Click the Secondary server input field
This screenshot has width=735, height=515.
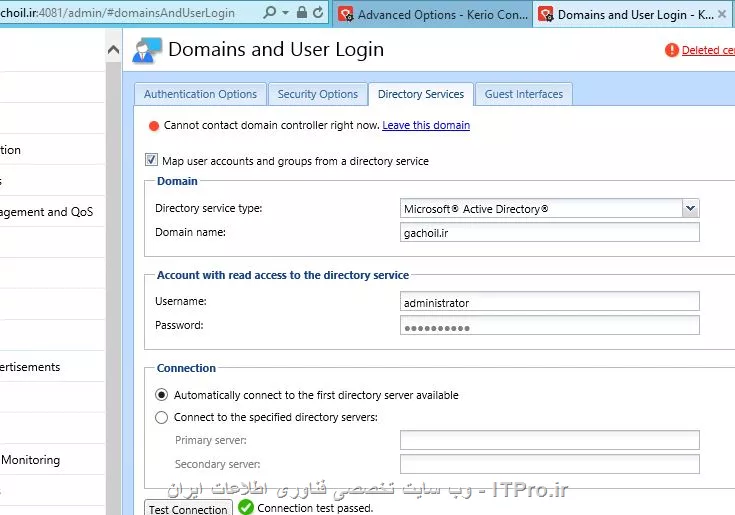[549, 464]
